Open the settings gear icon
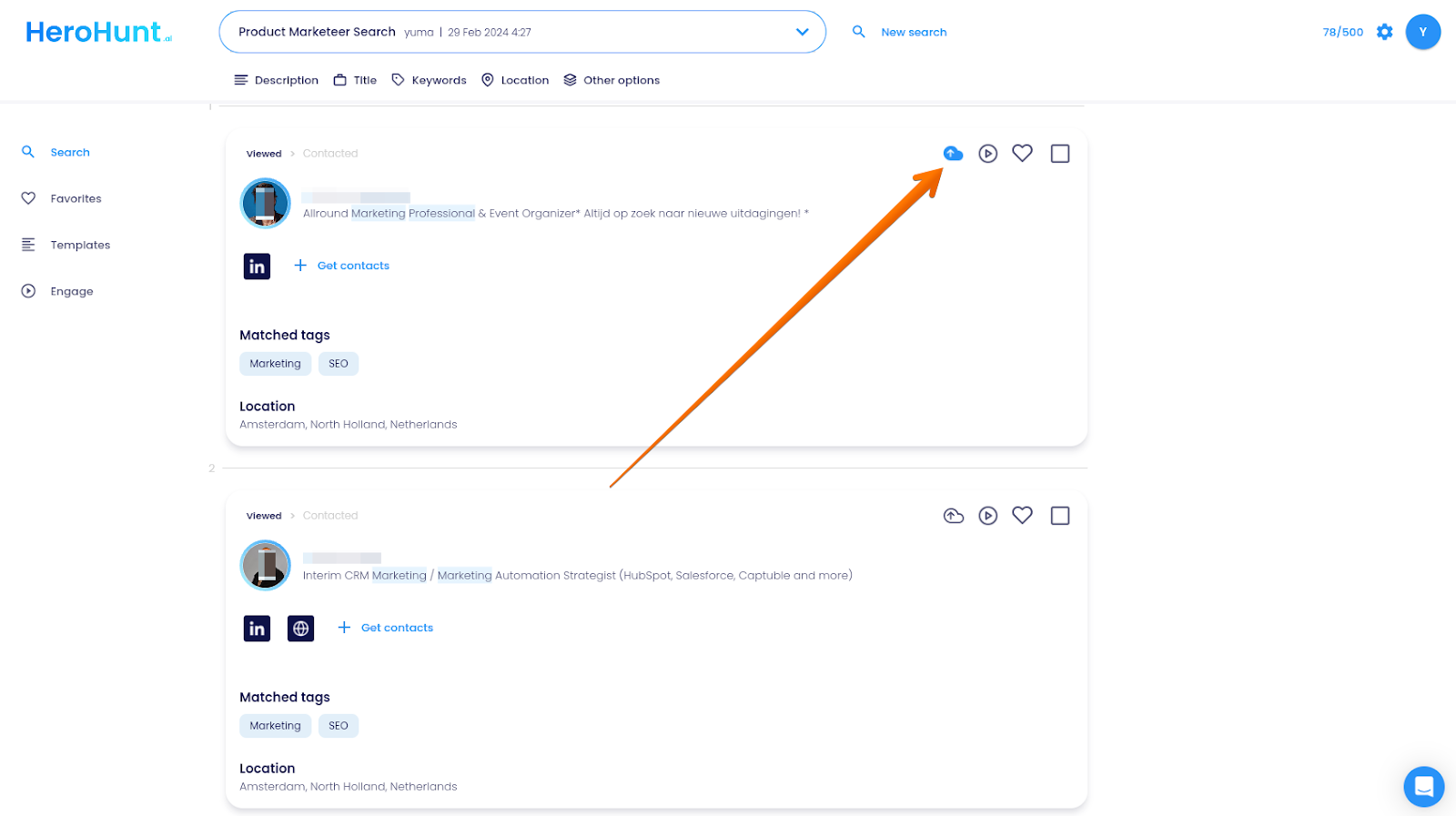1456x816 pixels. click(x=1384, y=32)
